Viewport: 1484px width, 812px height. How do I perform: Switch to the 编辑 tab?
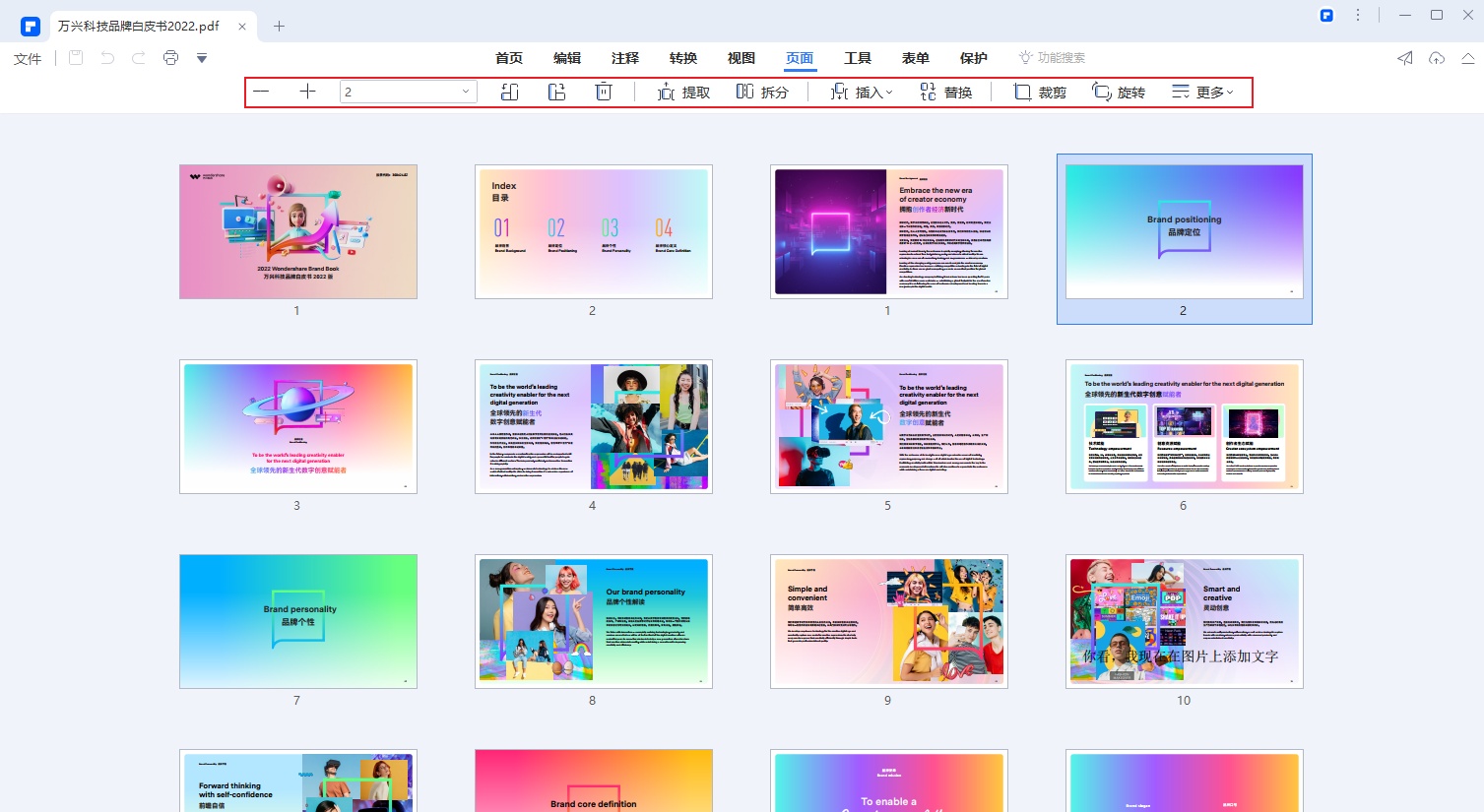tap(567, 58)
